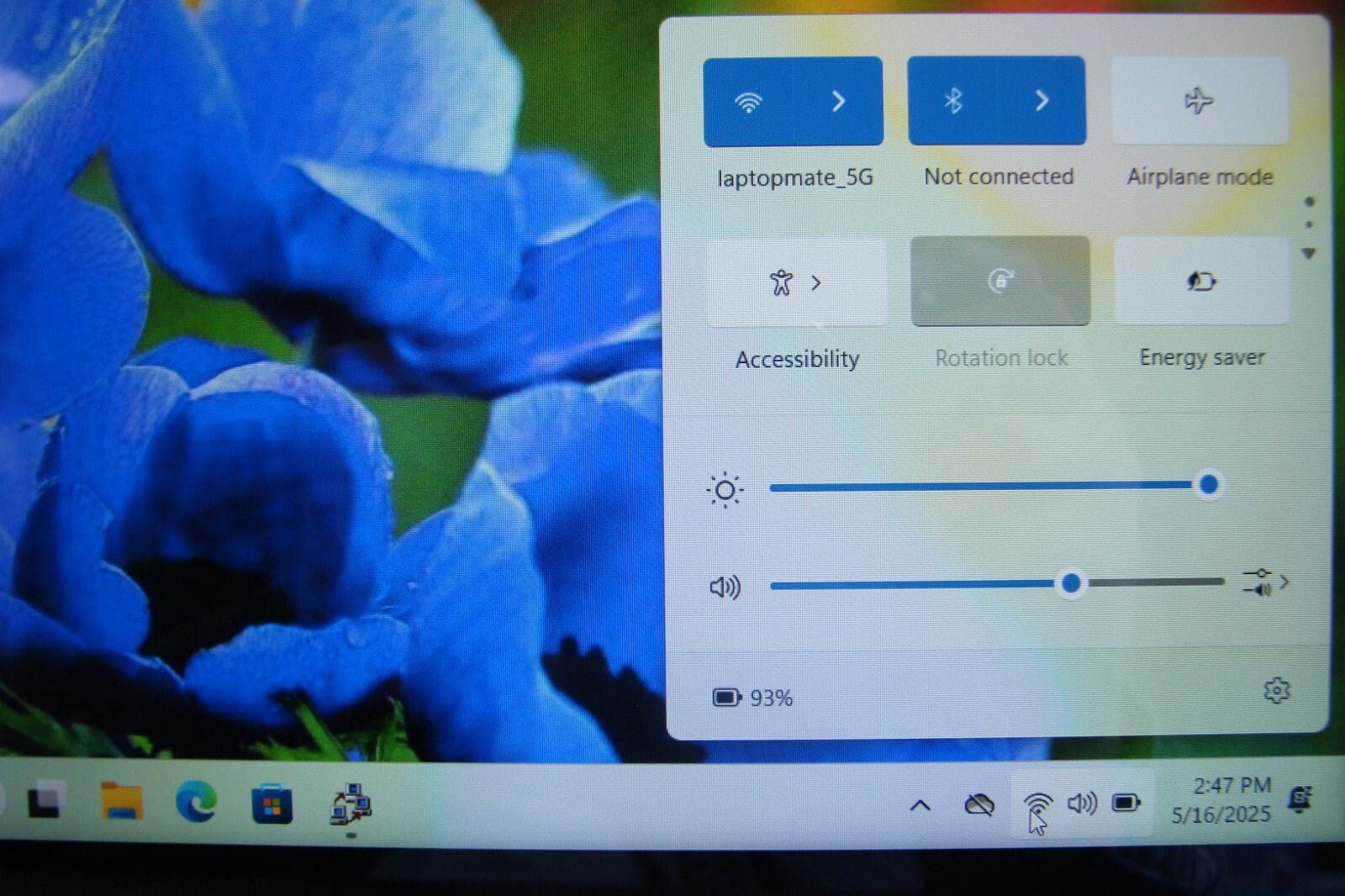
Task: Open the sound output selector
Action: click(1265, 582)
